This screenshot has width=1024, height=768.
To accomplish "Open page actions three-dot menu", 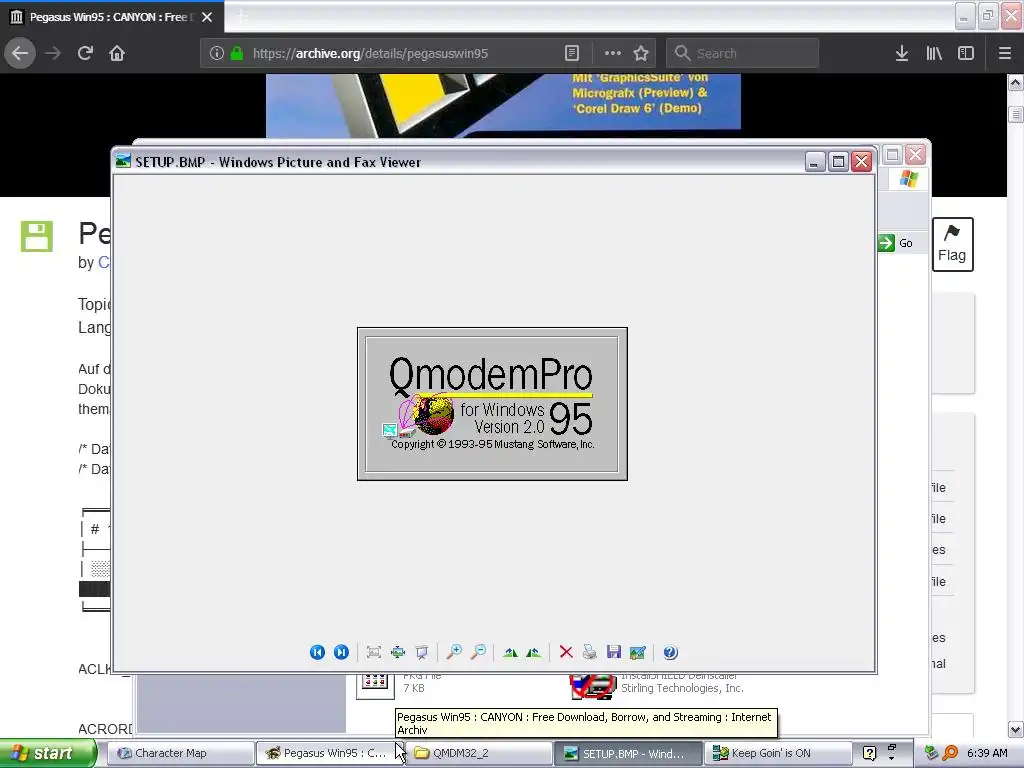I will tap(613, 54).
